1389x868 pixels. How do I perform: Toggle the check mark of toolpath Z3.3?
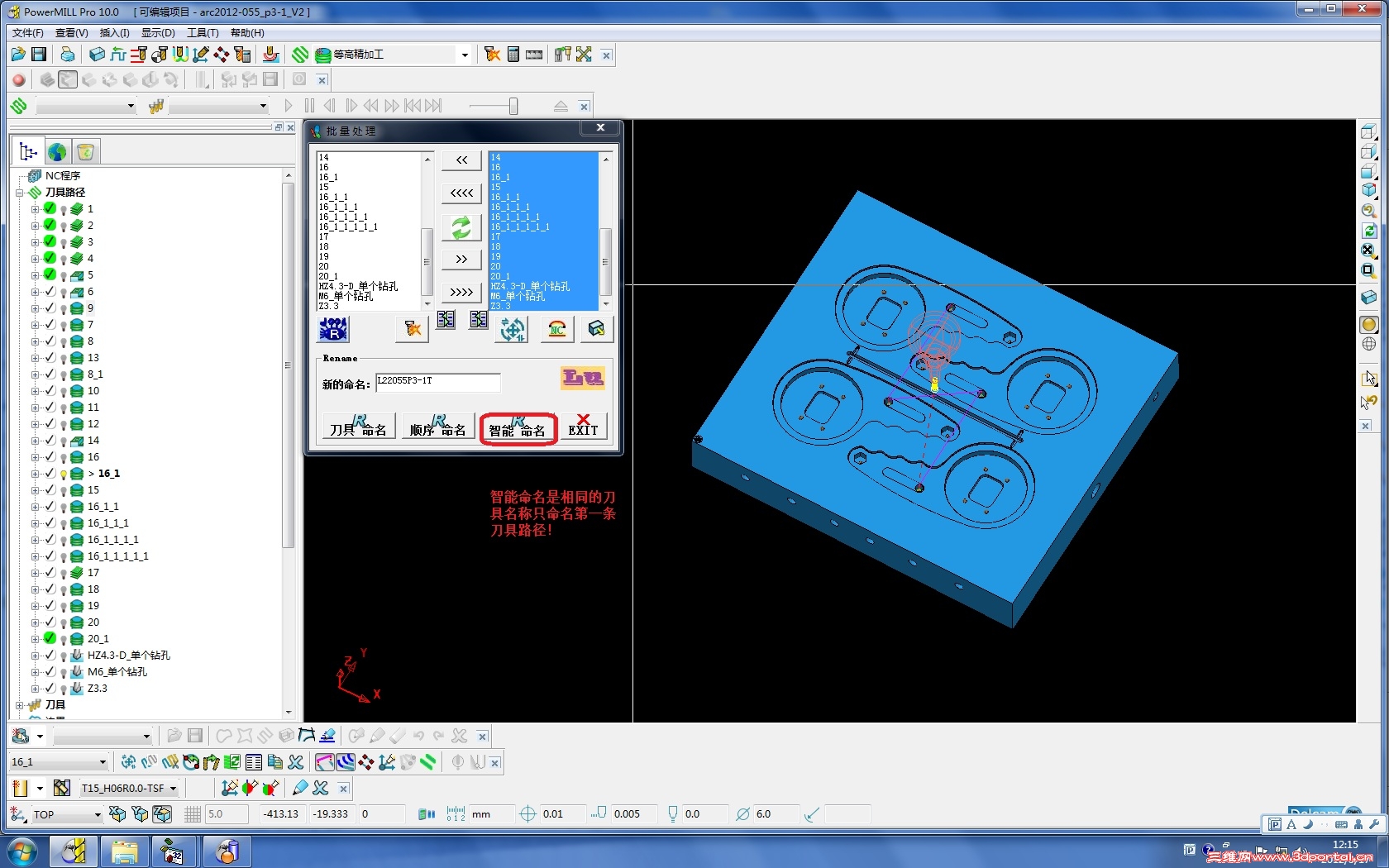click(x=50, y=688)
